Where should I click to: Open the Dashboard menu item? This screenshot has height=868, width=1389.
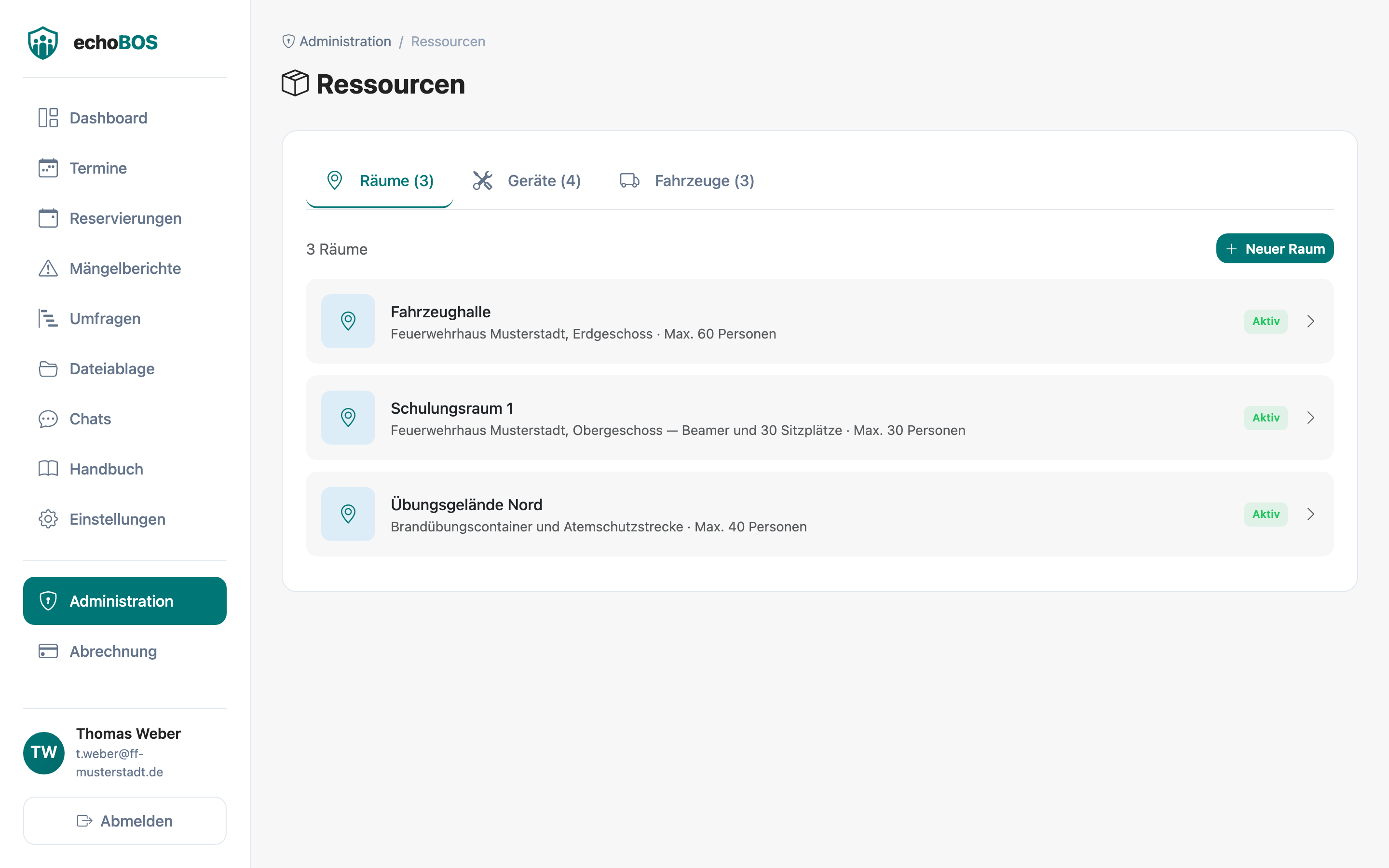tap(124, 118)
